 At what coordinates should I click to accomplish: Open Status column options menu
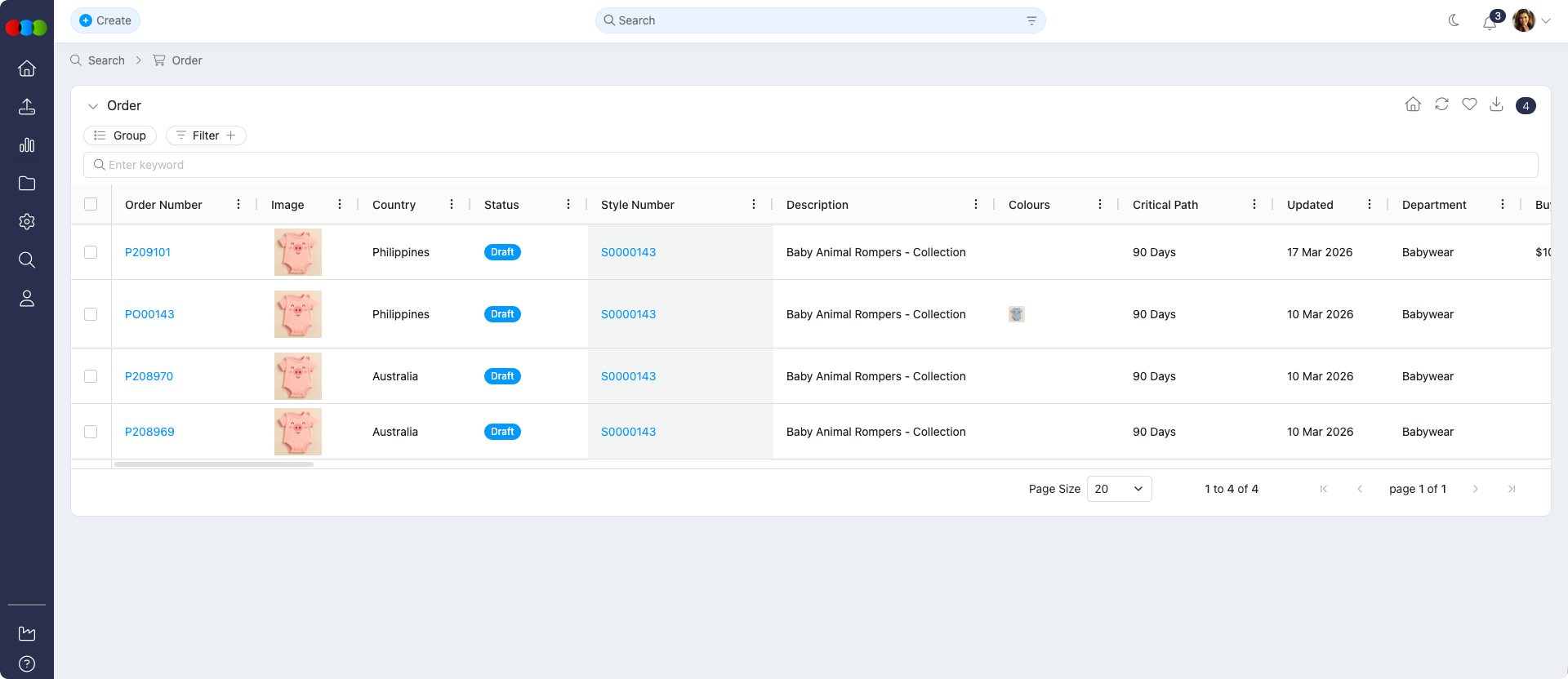click(568, 205)
